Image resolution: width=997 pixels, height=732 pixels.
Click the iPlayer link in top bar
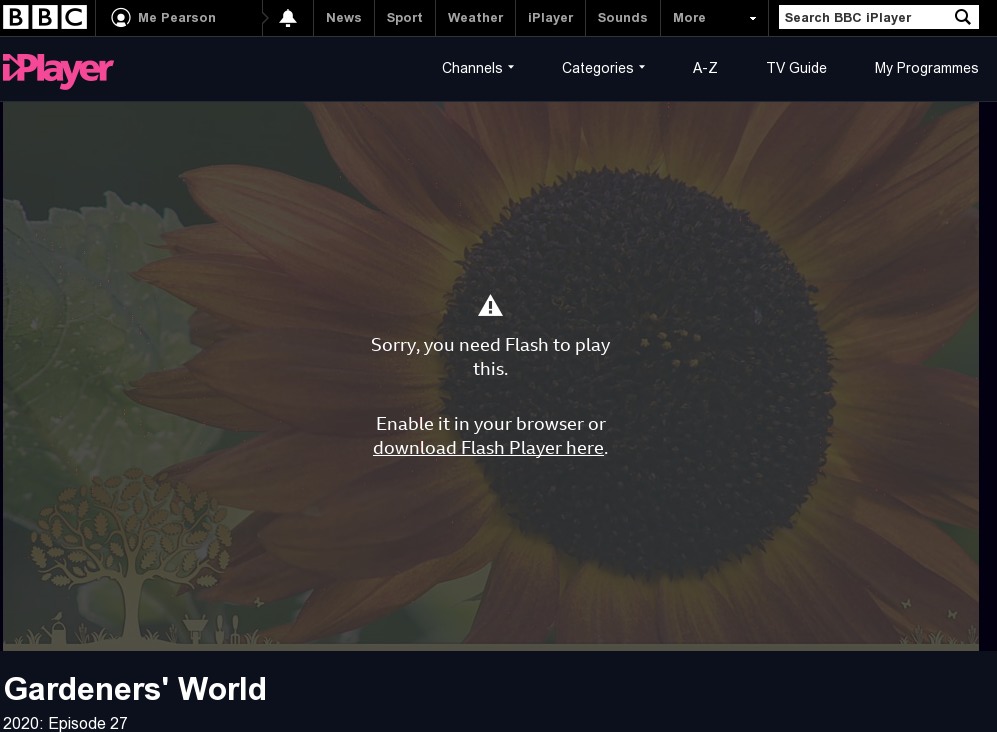(550, 18)
